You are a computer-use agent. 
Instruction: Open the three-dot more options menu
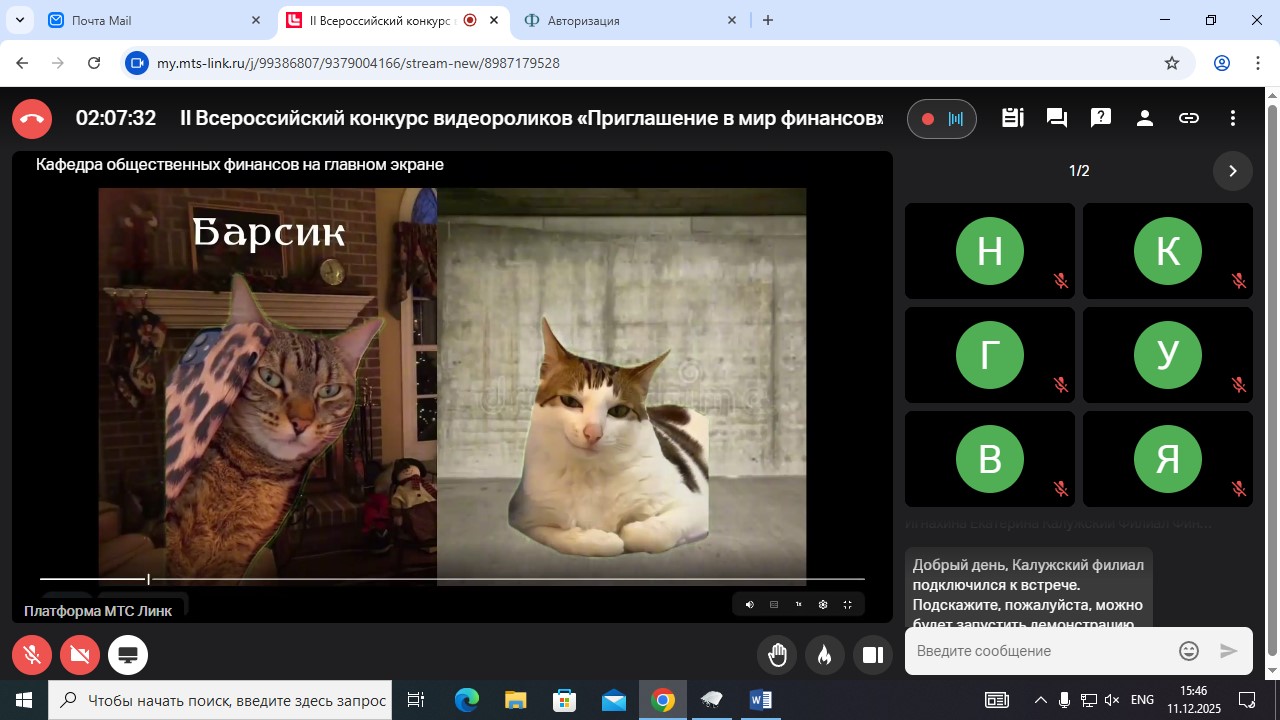coord(1233,118)
